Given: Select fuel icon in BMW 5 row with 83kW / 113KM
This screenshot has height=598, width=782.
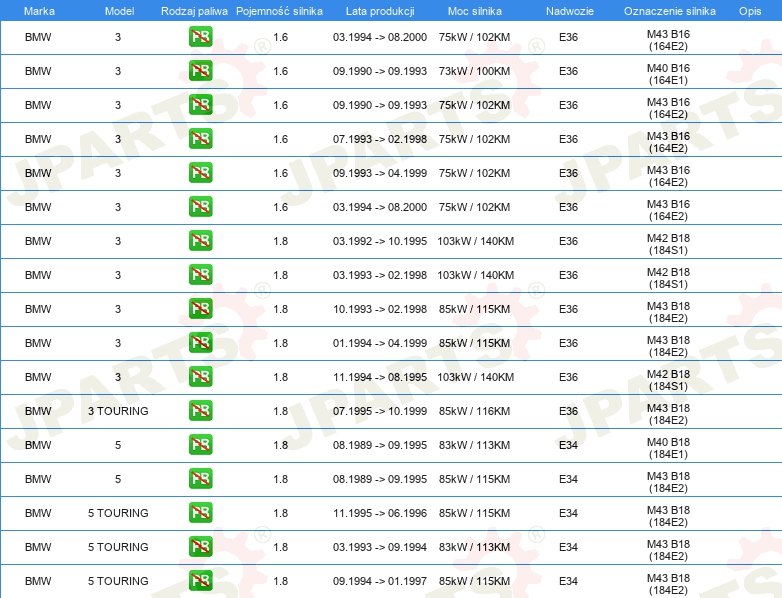Looking at the screenshot, I should pos(200,445).
